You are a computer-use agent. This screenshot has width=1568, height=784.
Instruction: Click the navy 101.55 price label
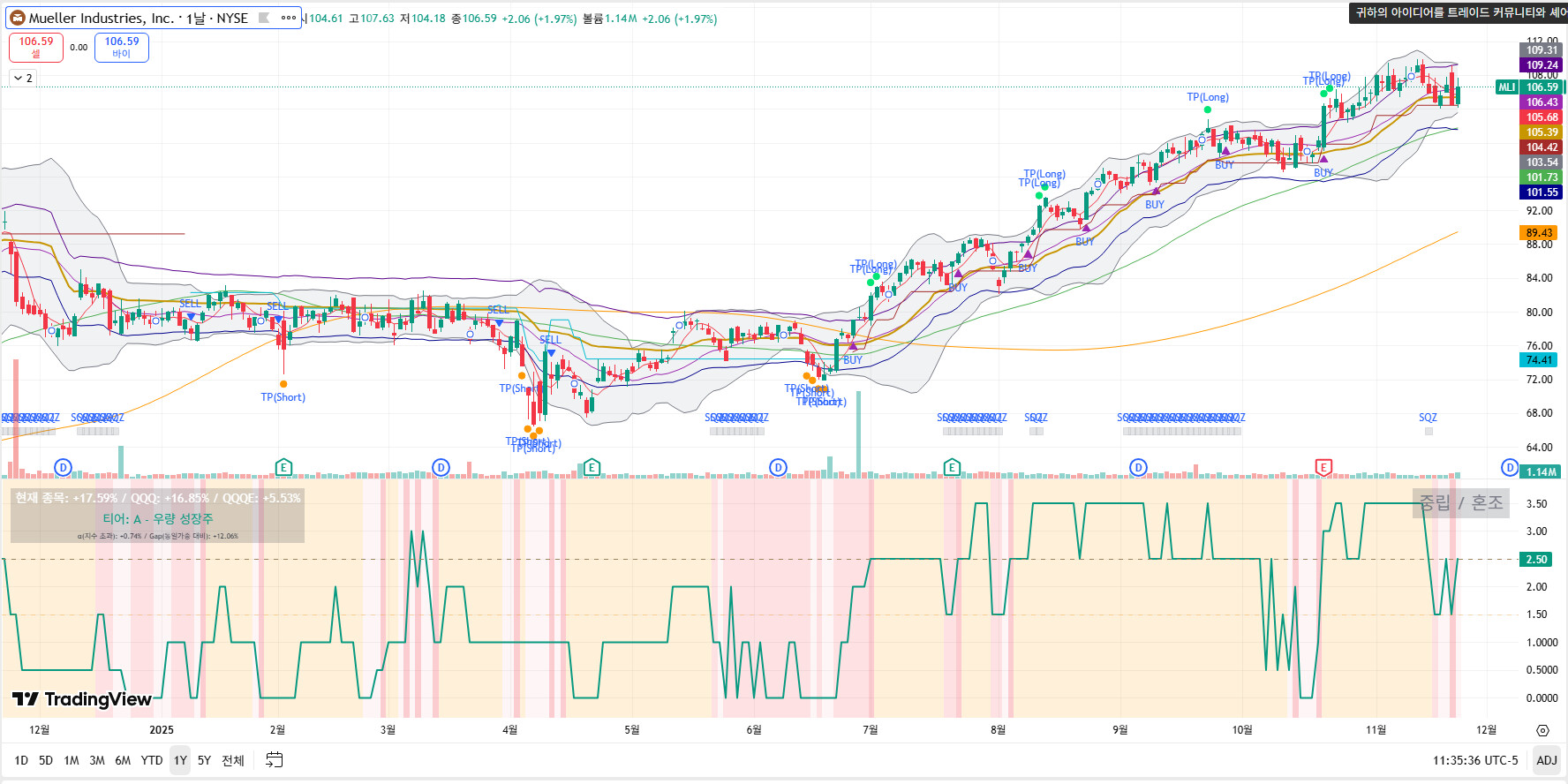1542,192
